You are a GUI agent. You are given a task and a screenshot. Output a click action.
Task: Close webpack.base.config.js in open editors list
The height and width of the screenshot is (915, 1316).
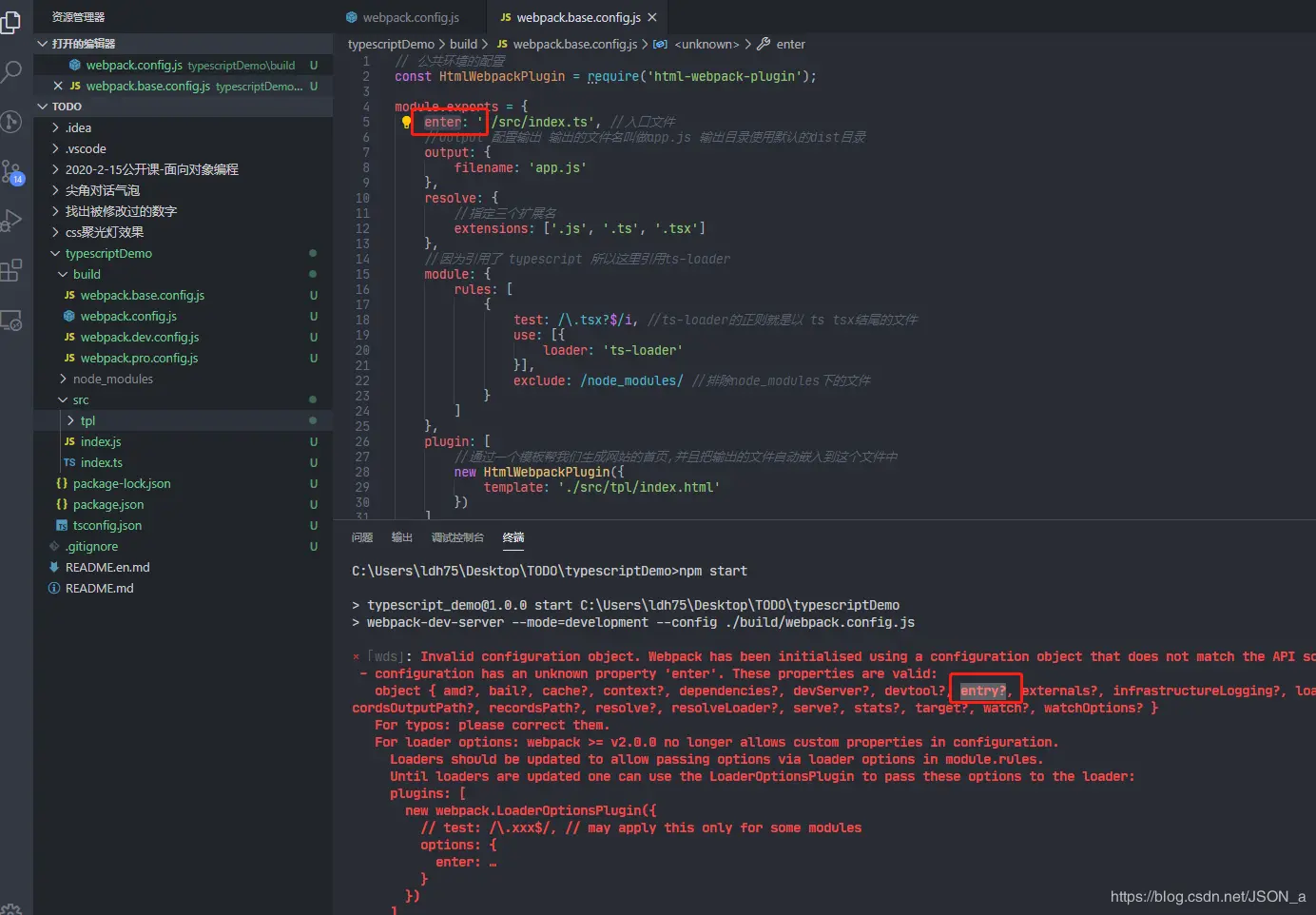coord(58,86)
